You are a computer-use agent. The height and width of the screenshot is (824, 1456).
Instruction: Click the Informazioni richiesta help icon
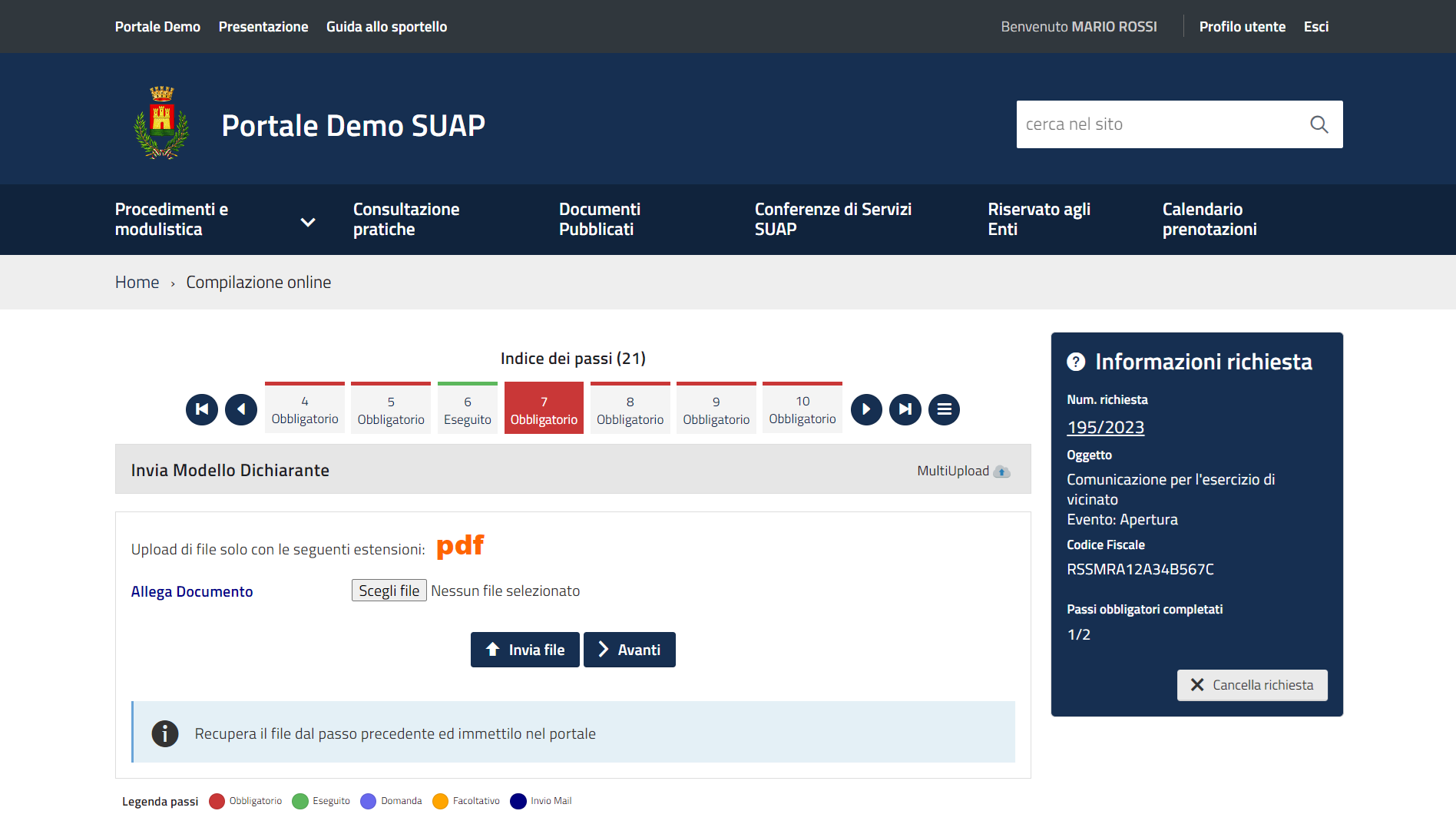[1076, 362]
